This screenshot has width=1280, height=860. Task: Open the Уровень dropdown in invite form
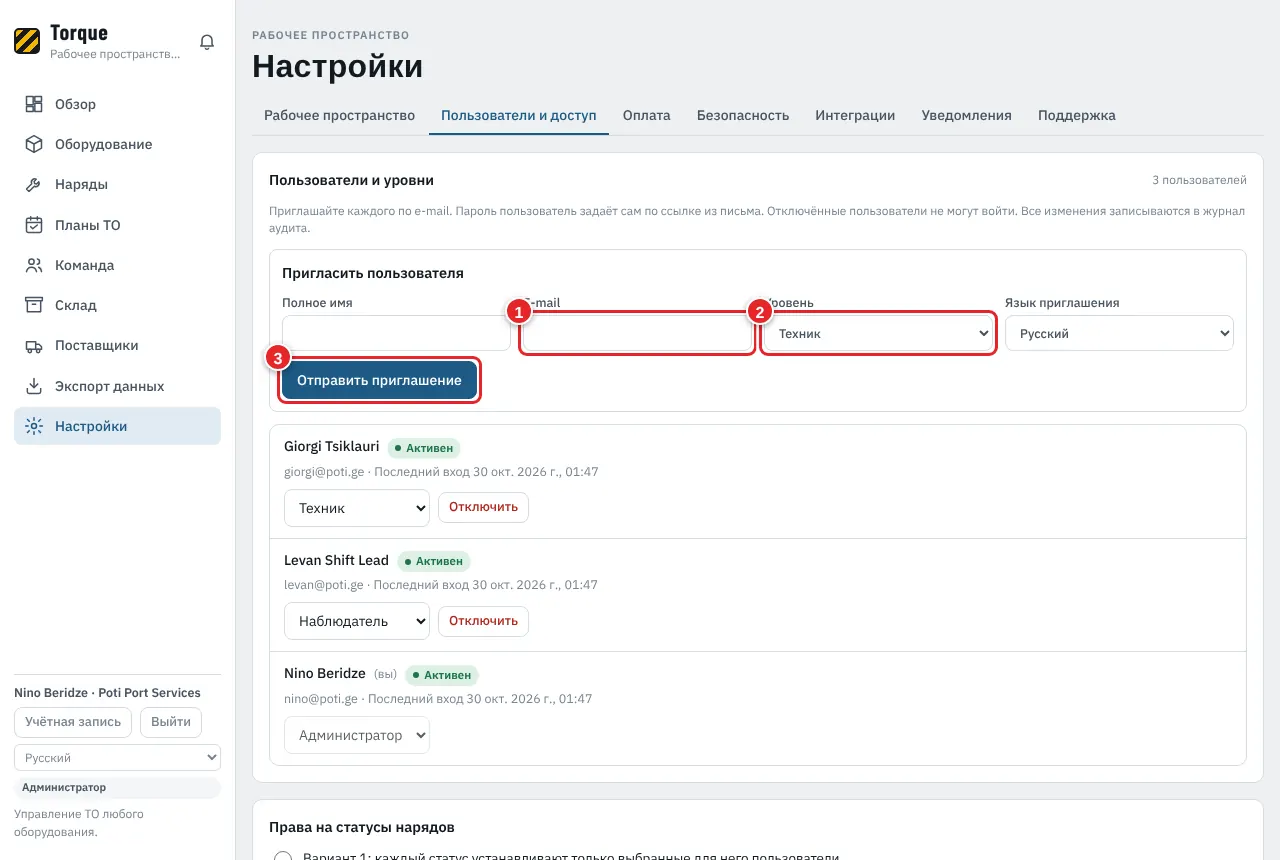(878, 333)
